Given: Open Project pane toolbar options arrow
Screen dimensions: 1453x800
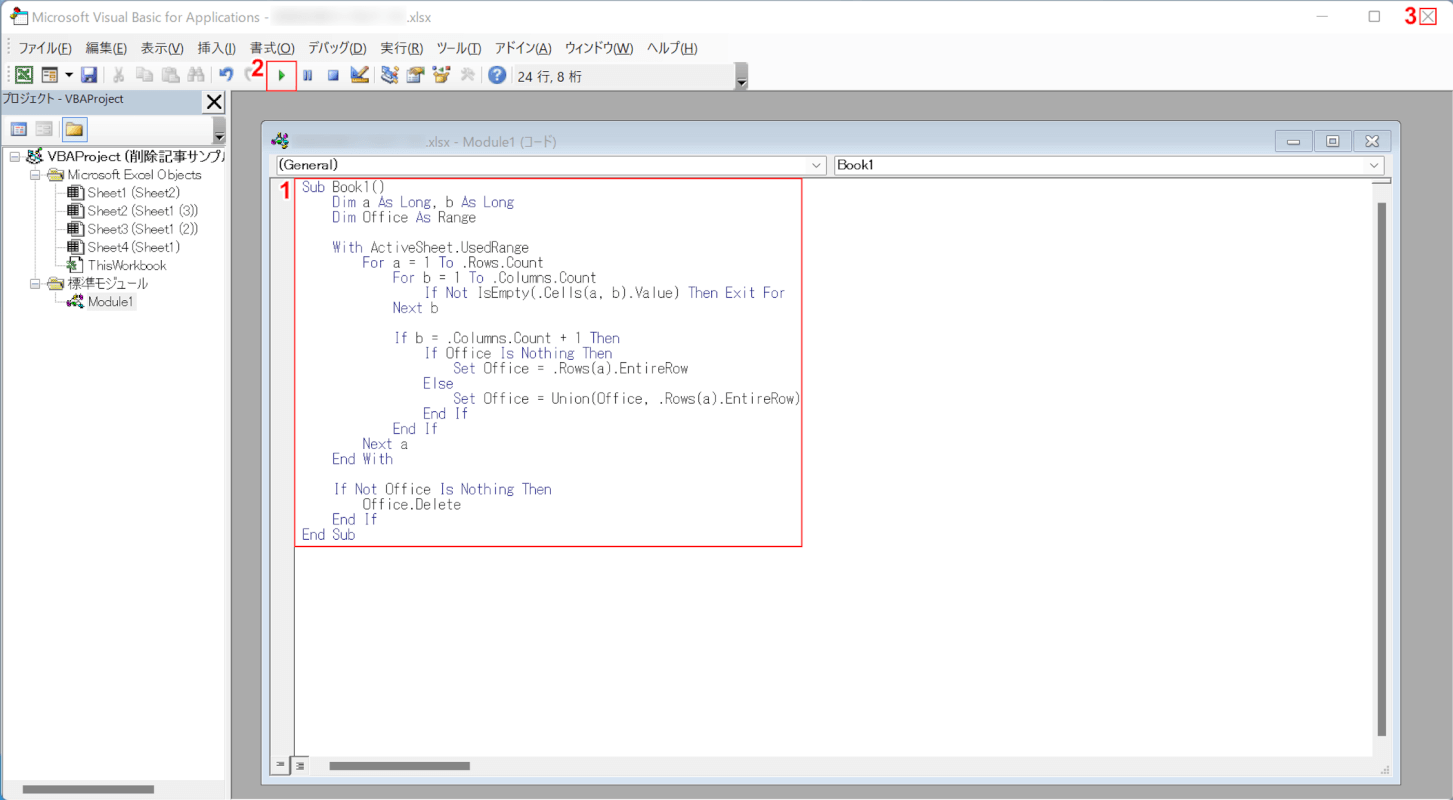Looking at the screenshot, I should pos(219,131).
